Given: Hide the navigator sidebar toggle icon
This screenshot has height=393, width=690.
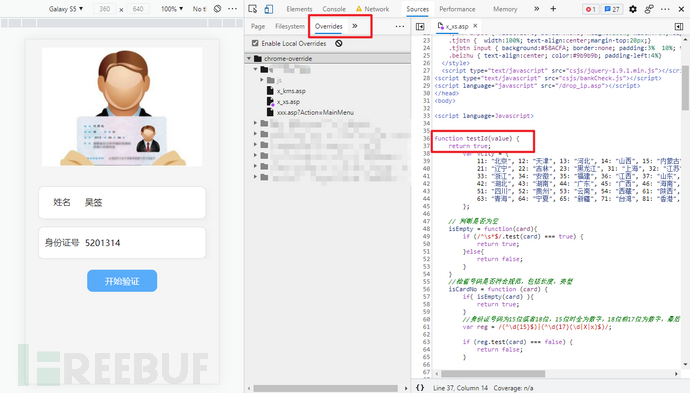Looking at the screenshot, I should pyautogui.click(x=420, y=26).
